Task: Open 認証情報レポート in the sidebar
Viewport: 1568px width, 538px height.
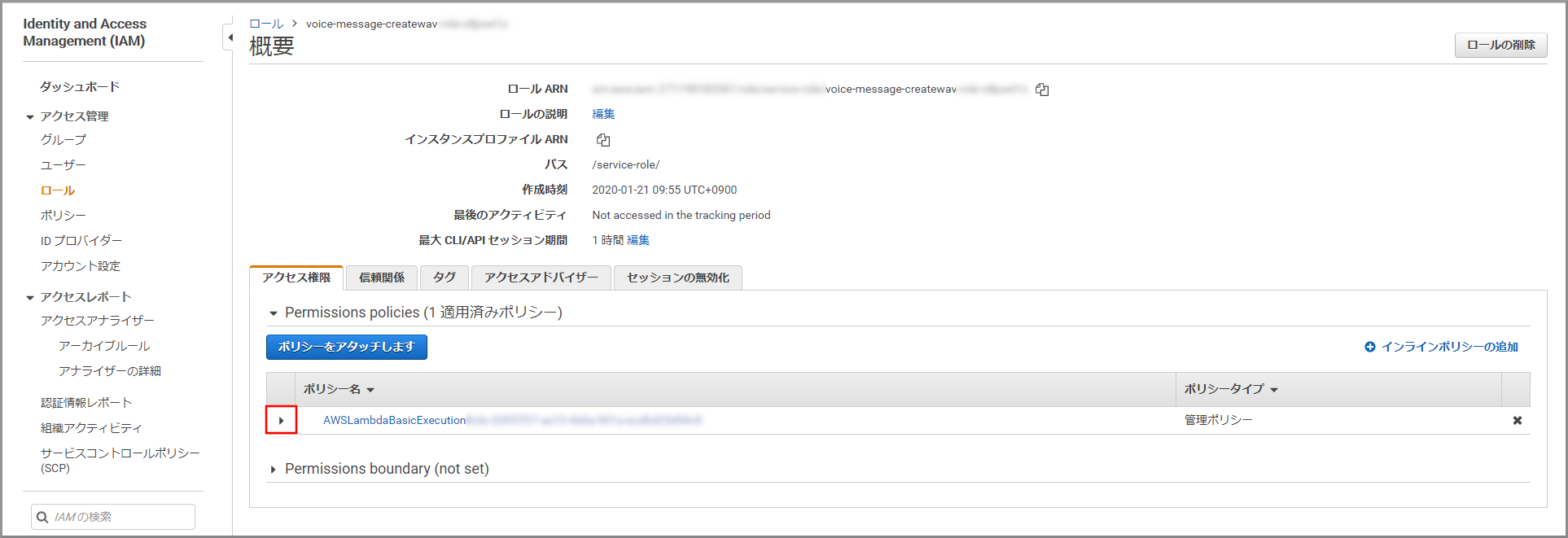Action: tap(86, 403)
